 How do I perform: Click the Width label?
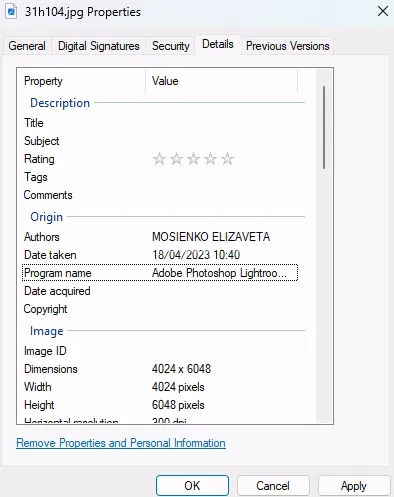point(38,387)
